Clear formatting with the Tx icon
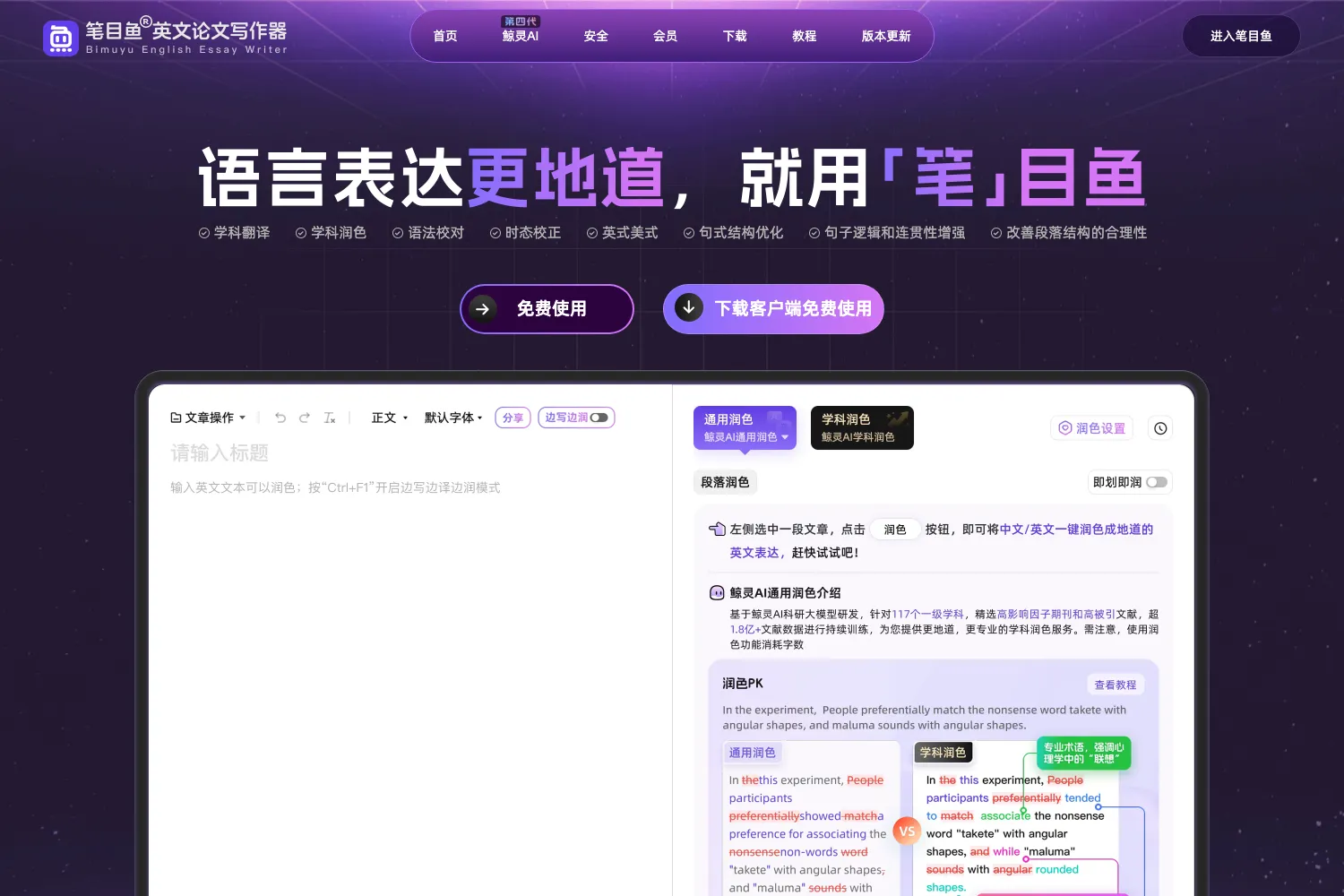 pos(330,418)
